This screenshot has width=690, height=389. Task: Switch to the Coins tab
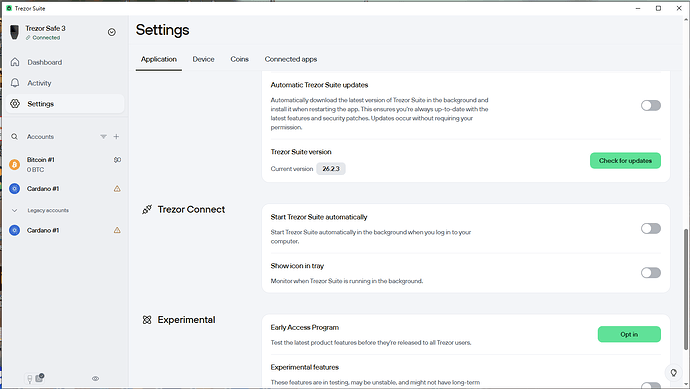(239, 59)
